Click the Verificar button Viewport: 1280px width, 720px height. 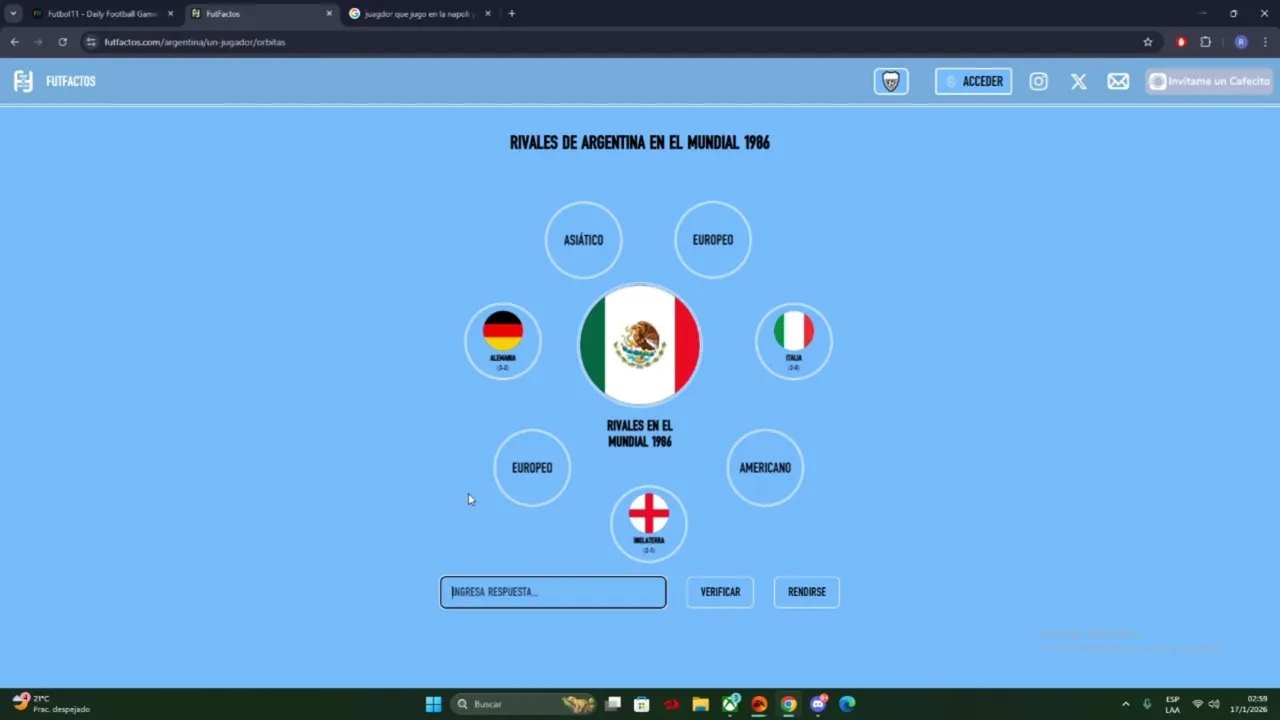(x=720, y=592)
